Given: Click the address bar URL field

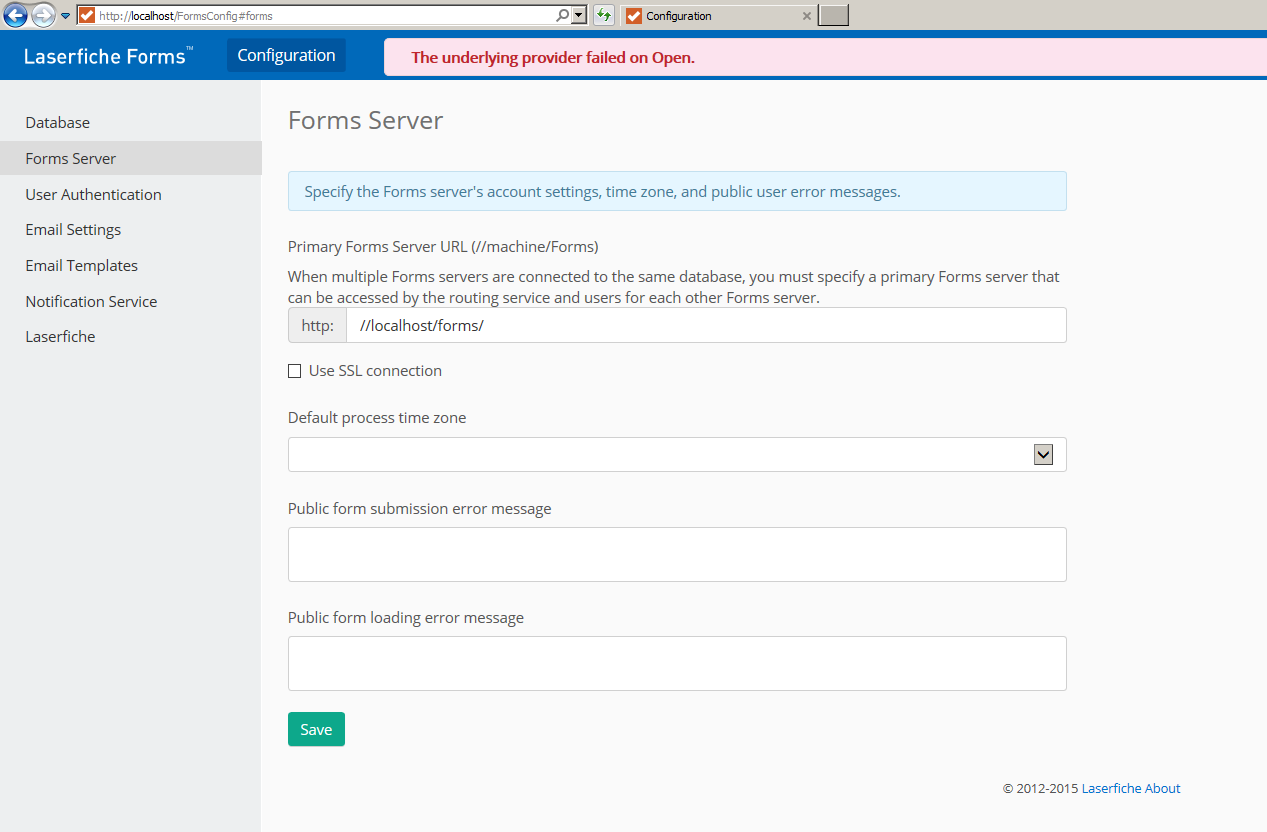Looking at the screenshot, I should (325, 16).
